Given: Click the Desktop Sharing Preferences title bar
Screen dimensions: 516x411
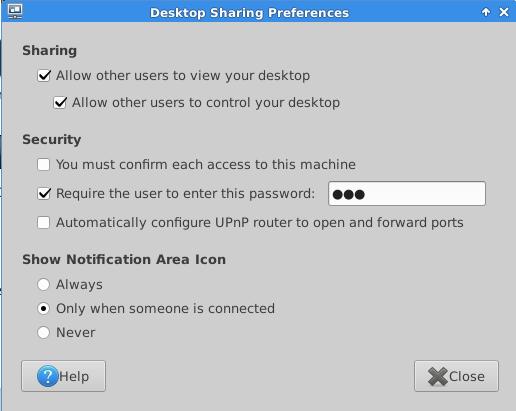Looking at the screenshot, I should coord(249,12).
